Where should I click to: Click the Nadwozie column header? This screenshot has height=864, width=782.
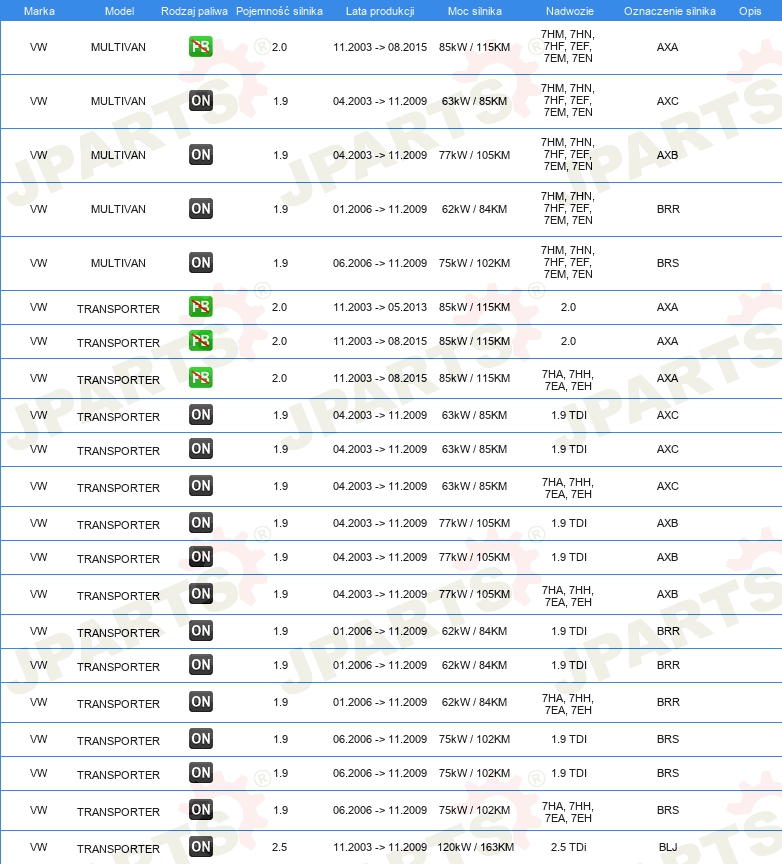tap(570, 11)
